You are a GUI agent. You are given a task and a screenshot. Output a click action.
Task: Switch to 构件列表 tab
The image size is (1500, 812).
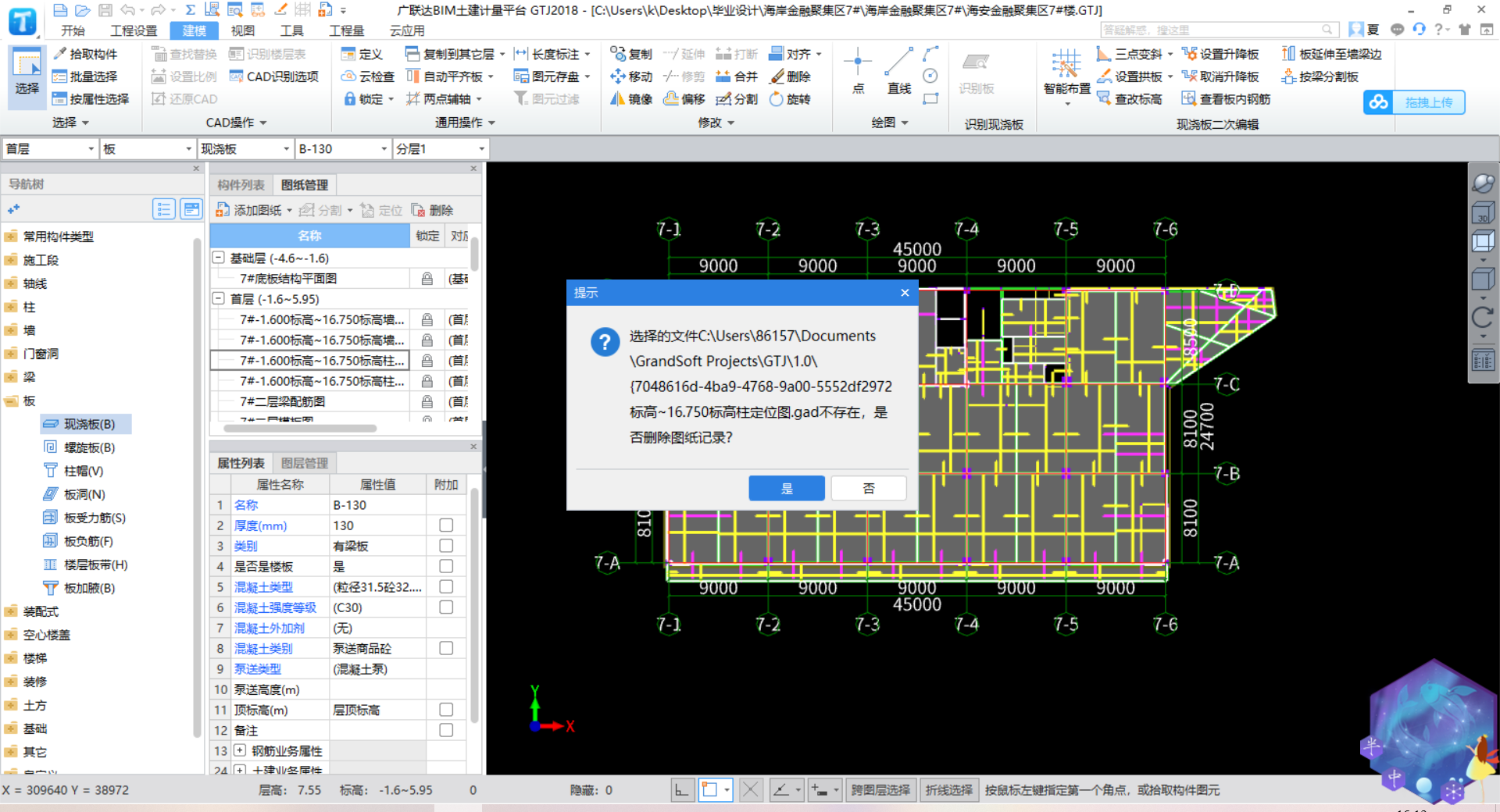click(x=241, y=185)
